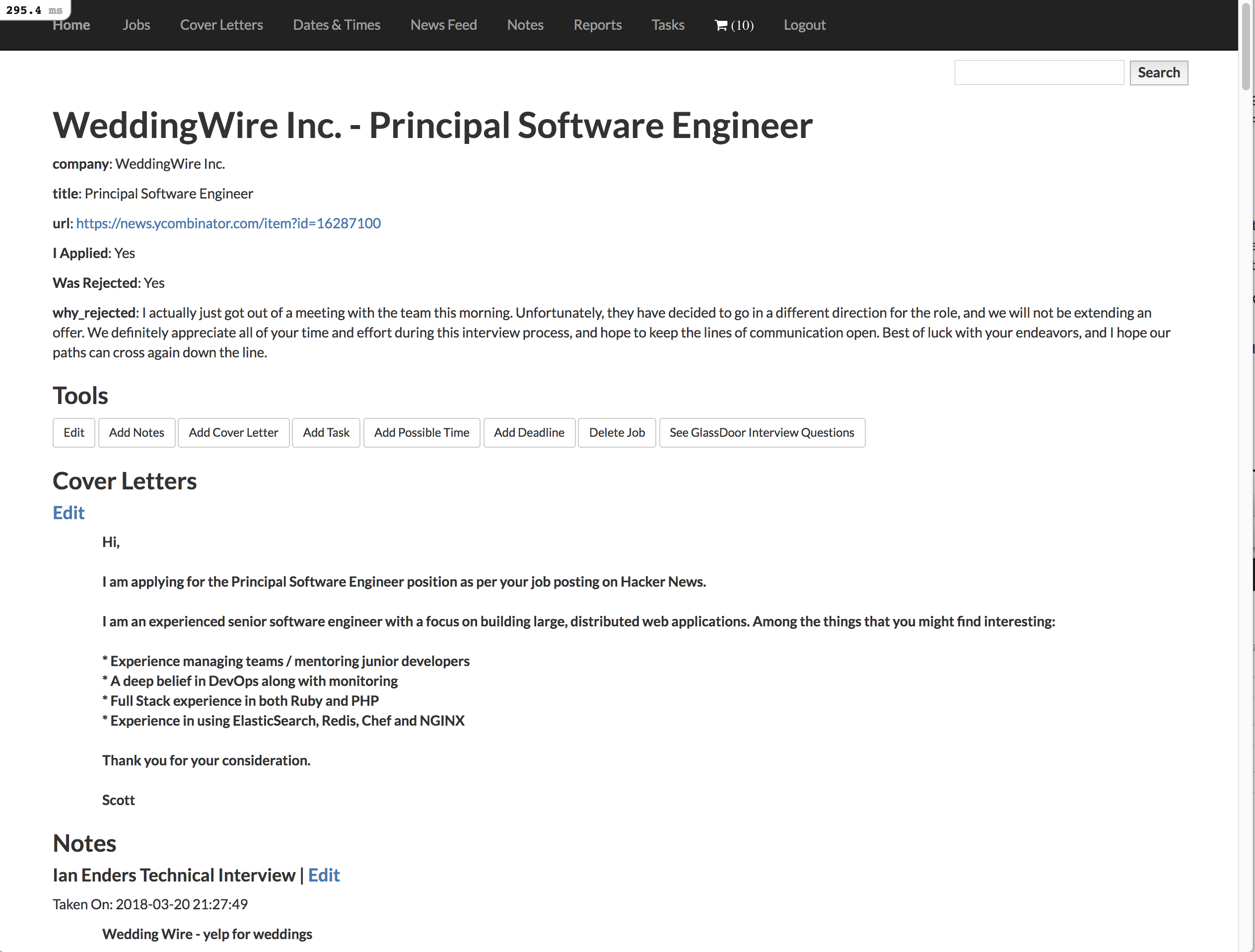Go to the Home page
Screen dimensions: 1255x952
[71, 25]
